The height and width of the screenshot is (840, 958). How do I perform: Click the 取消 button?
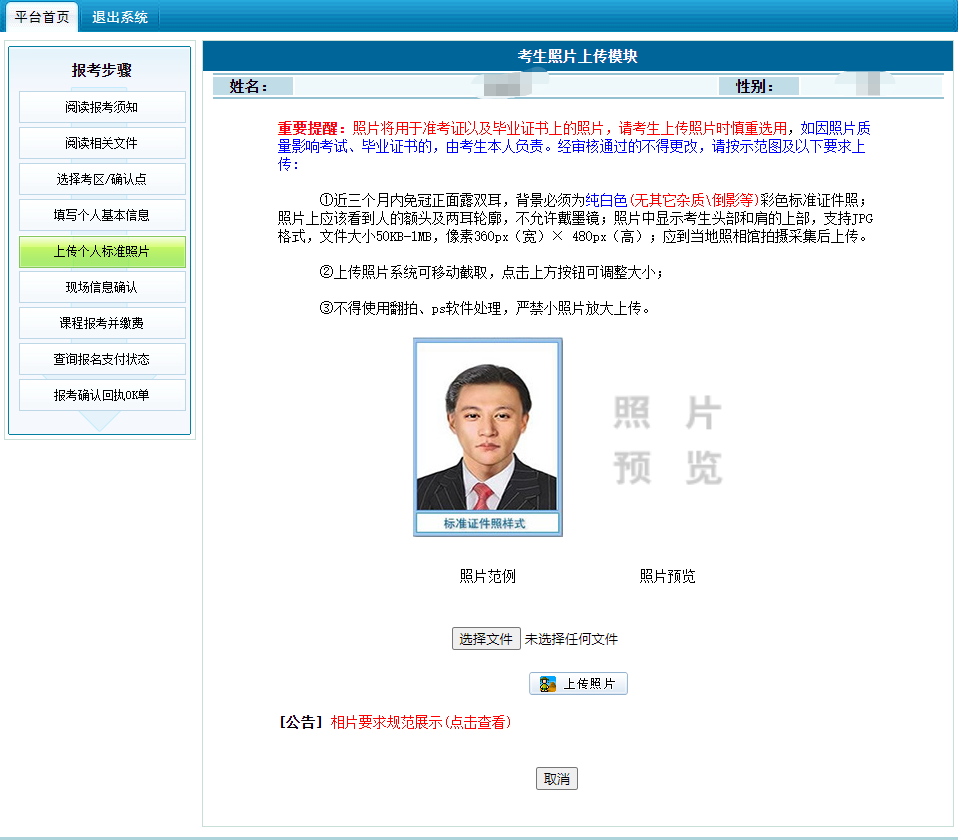pyautogui.click(x=557, y=779)
